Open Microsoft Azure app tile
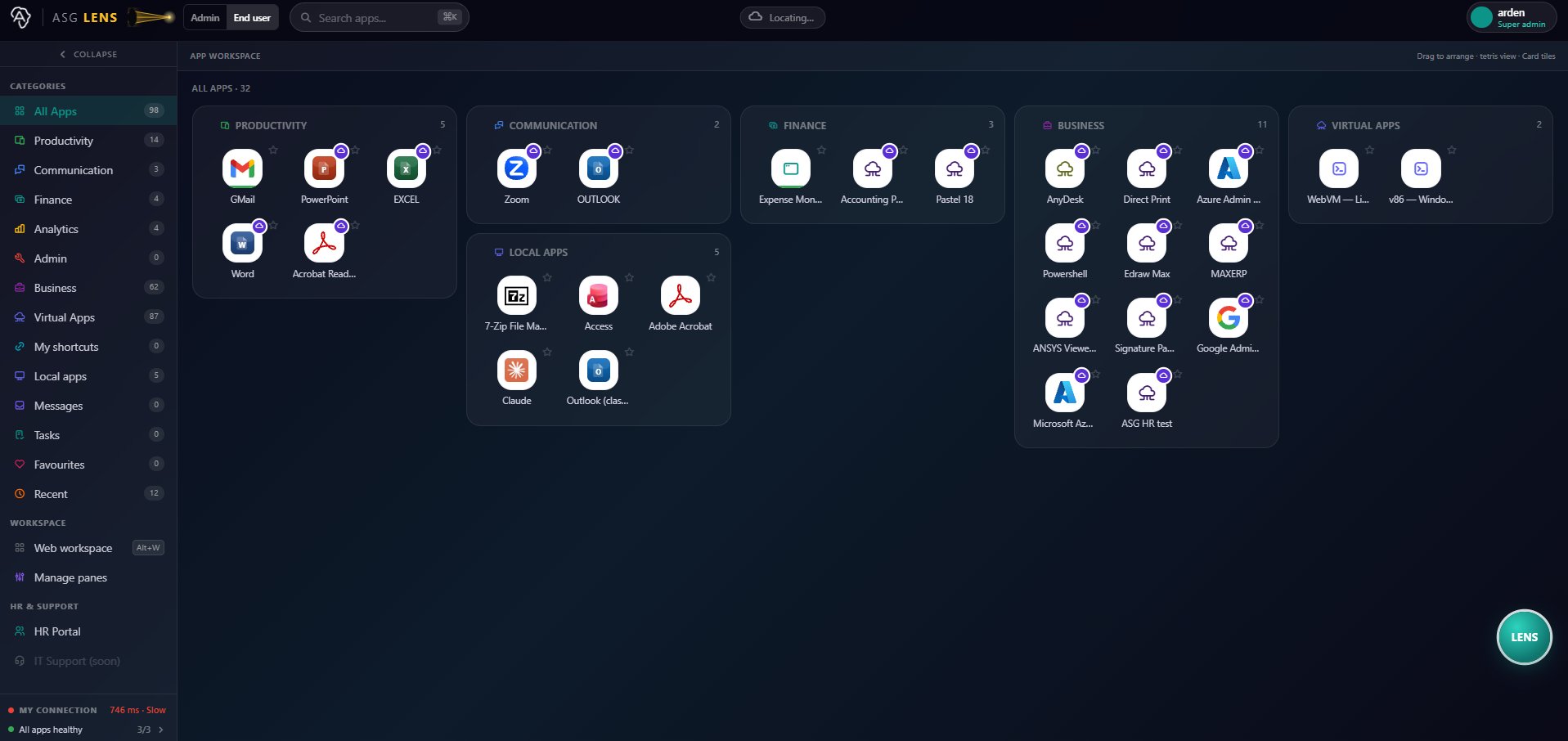 (x=1064, y=393)
